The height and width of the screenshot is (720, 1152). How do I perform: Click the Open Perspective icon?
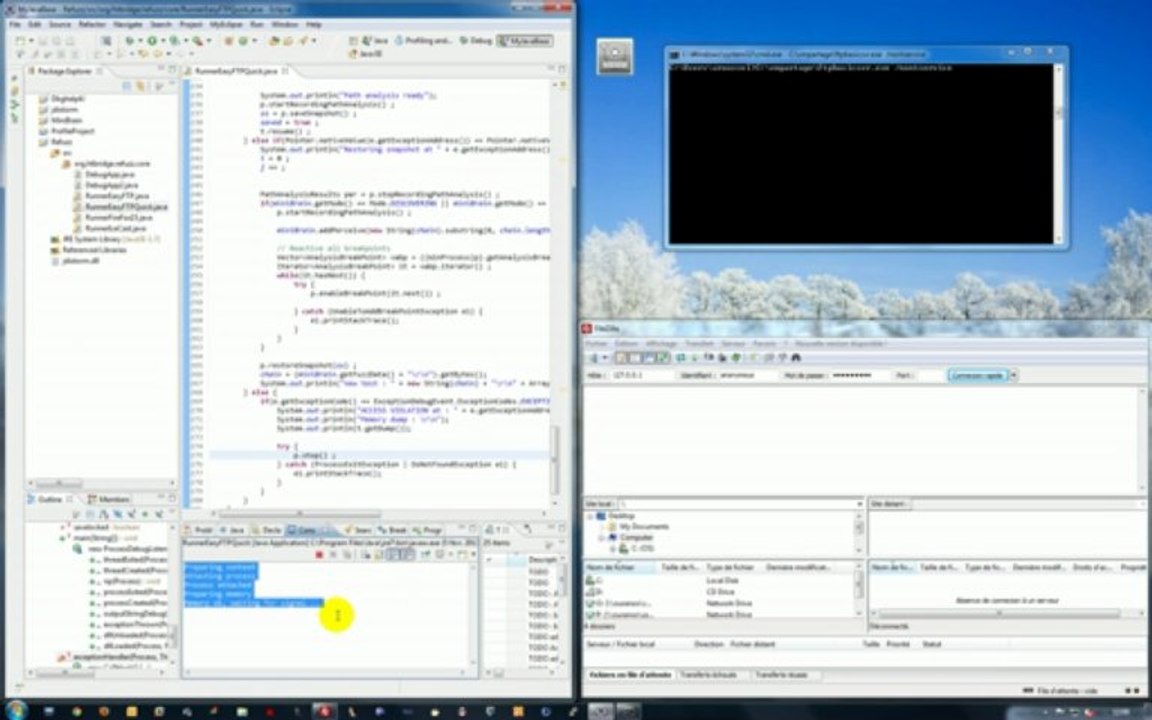pos(354,41)
